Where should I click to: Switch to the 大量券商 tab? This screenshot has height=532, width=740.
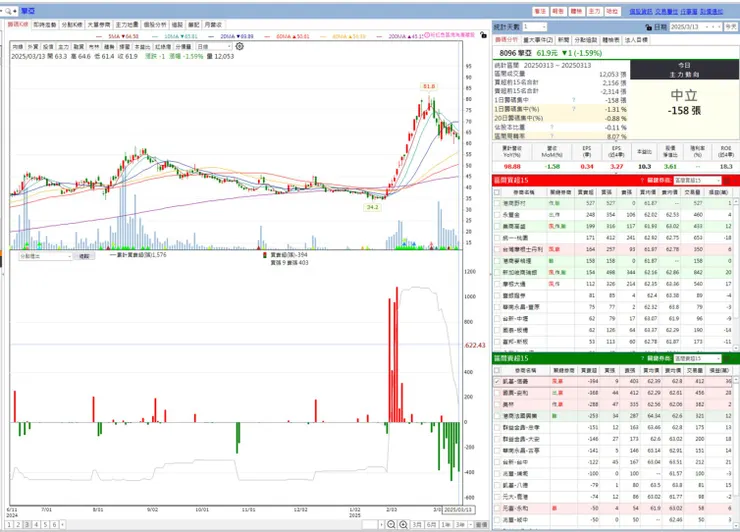pos(99,25)
